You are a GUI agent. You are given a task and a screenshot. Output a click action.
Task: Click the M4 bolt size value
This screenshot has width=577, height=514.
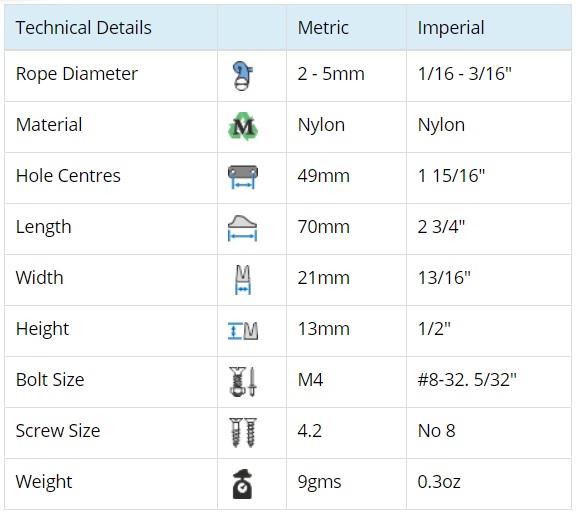pos(310,380)
